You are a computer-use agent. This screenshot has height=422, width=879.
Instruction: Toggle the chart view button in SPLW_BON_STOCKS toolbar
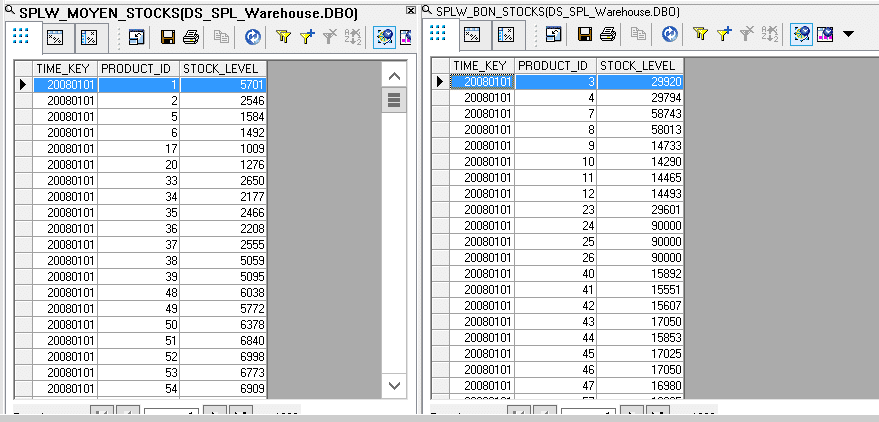(825, 34)
